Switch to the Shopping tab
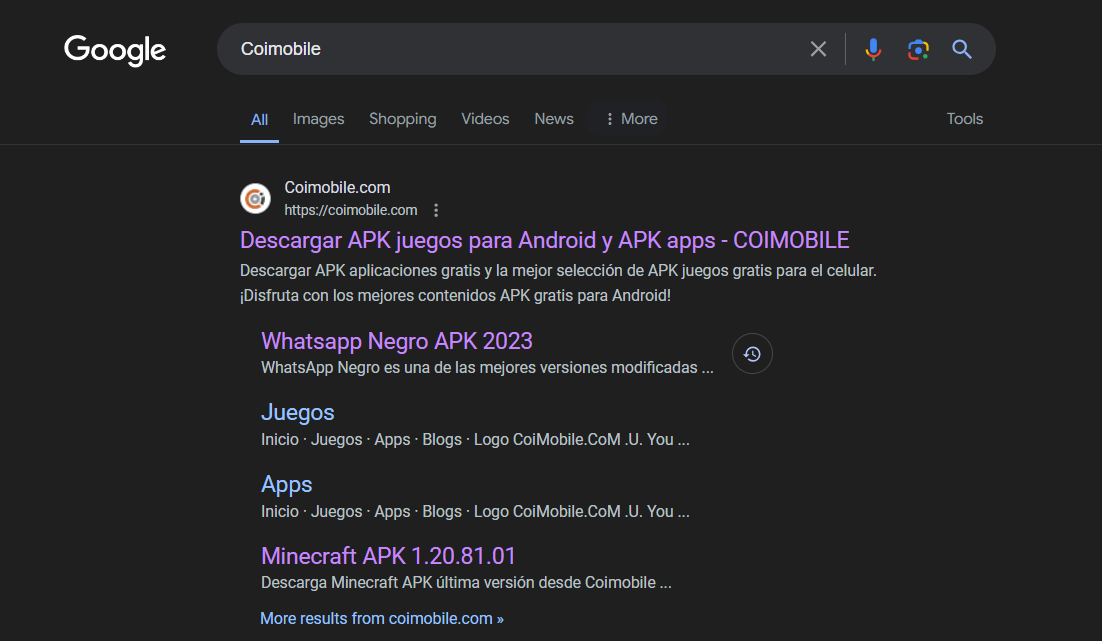 [402, 119]
